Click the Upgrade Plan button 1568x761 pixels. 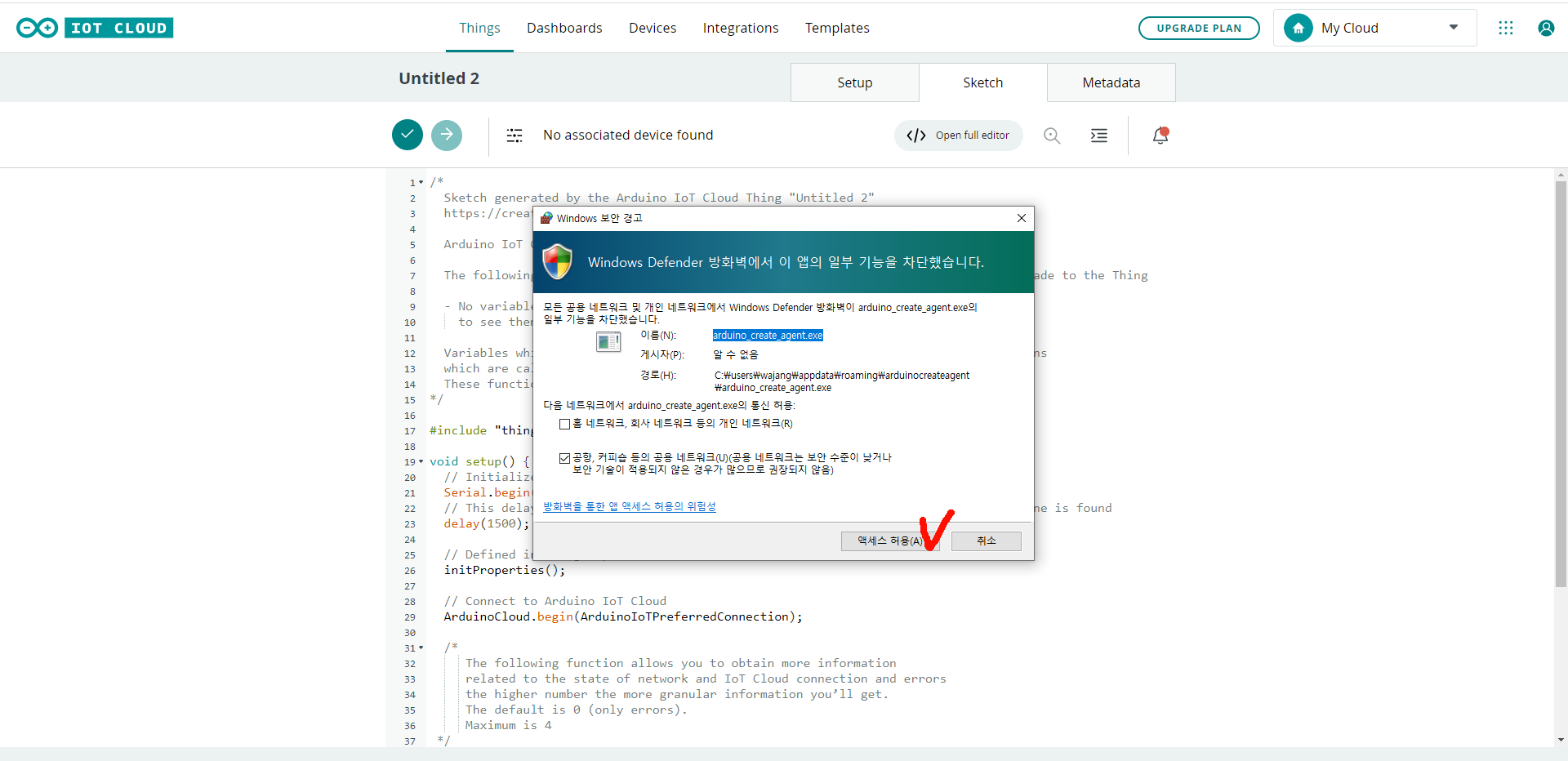[x=1199, y=28]
